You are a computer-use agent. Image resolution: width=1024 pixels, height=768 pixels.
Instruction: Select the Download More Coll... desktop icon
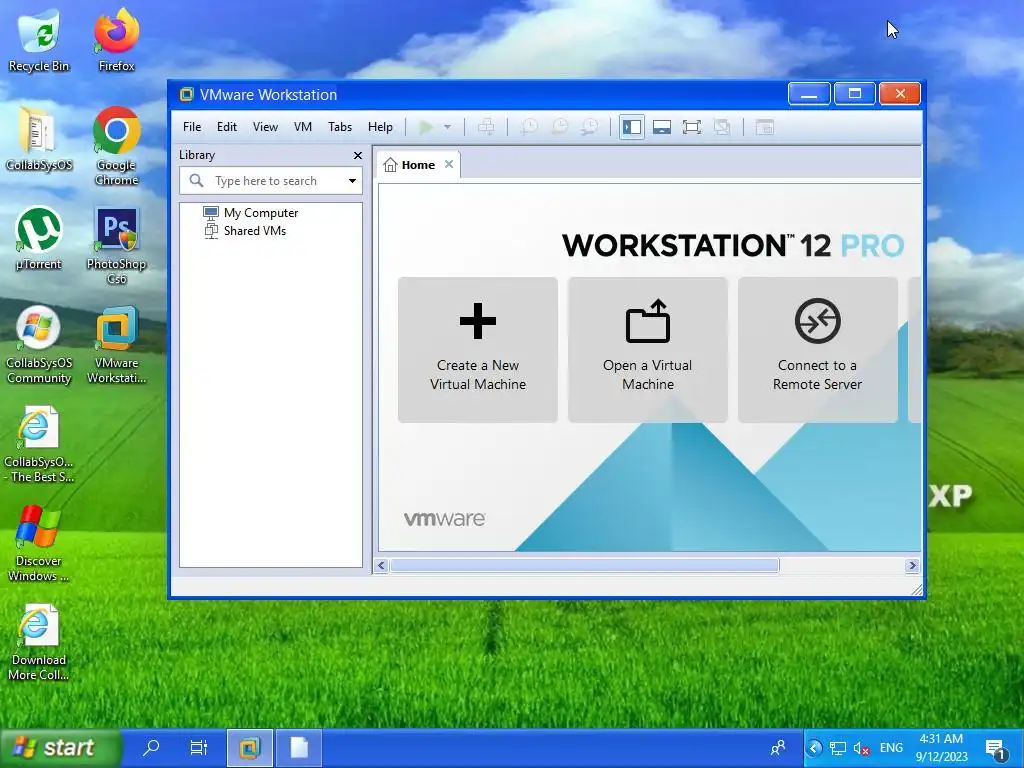click(x=39, y=643)
